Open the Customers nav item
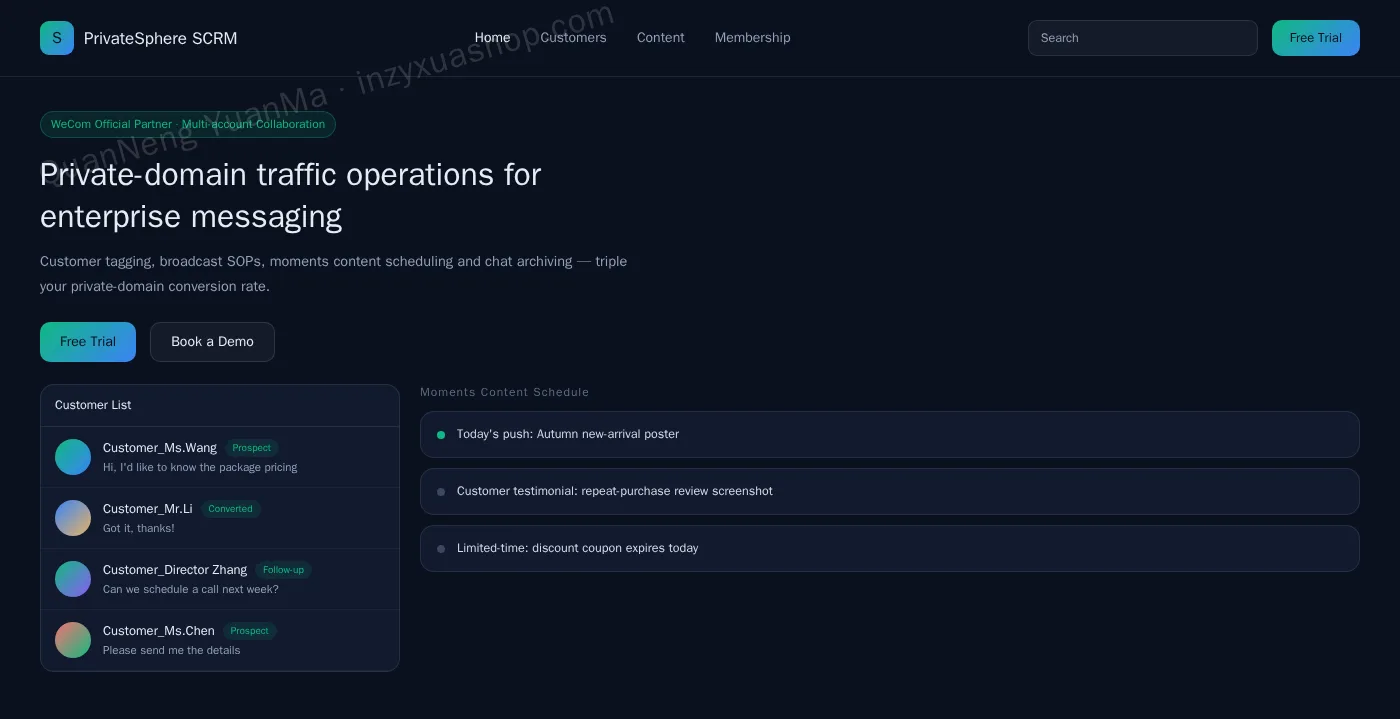 click(x=573, y=38)
